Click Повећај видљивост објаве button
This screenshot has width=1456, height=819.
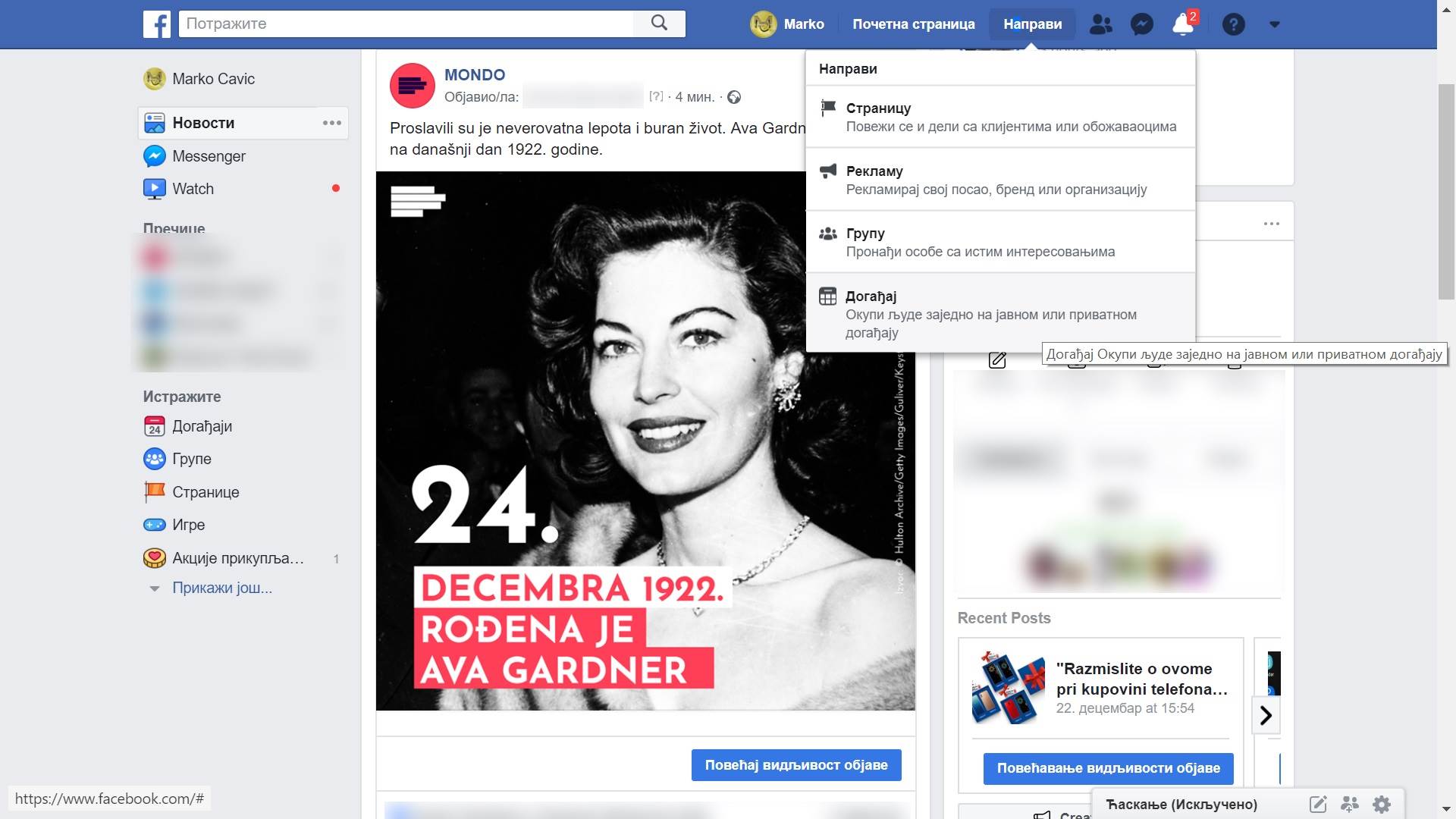pos(795,765)
